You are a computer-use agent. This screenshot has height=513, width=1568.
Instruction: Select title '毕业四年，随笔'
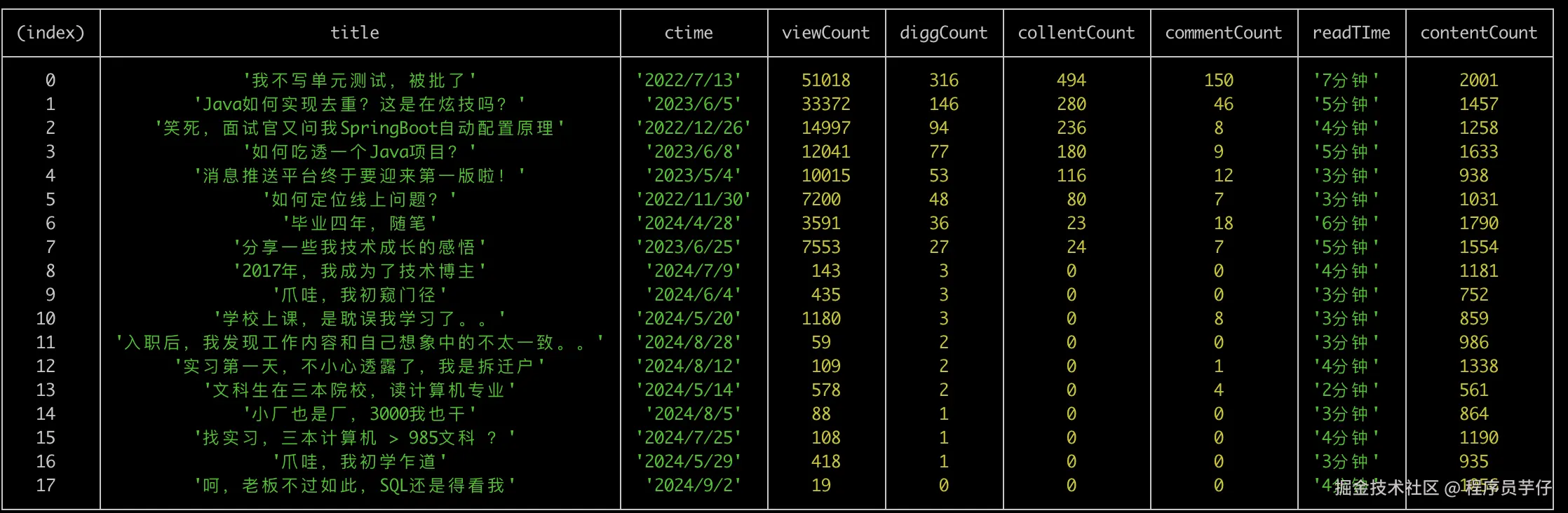(360, 224)
